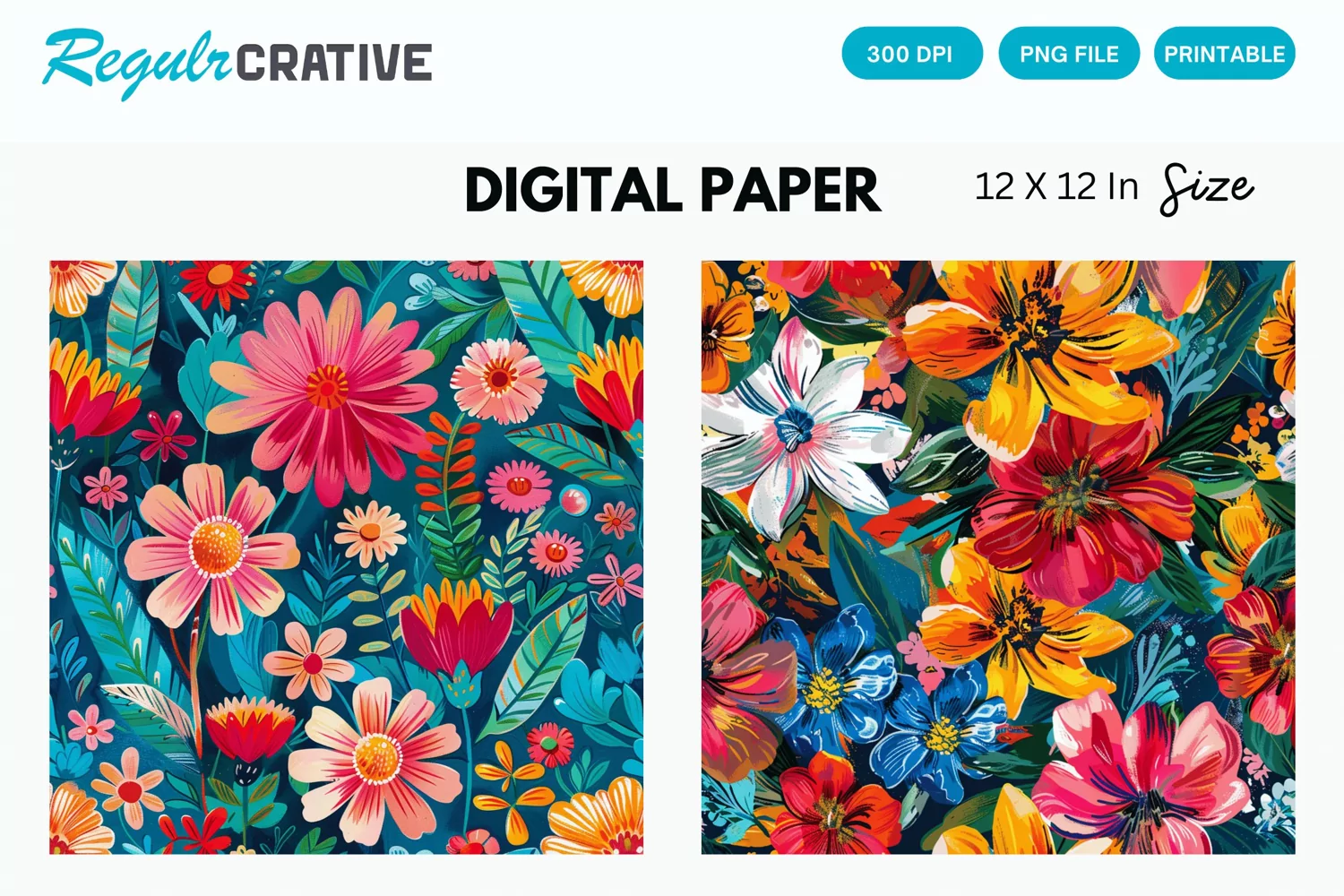Open the Regulr script logo text

137,61
